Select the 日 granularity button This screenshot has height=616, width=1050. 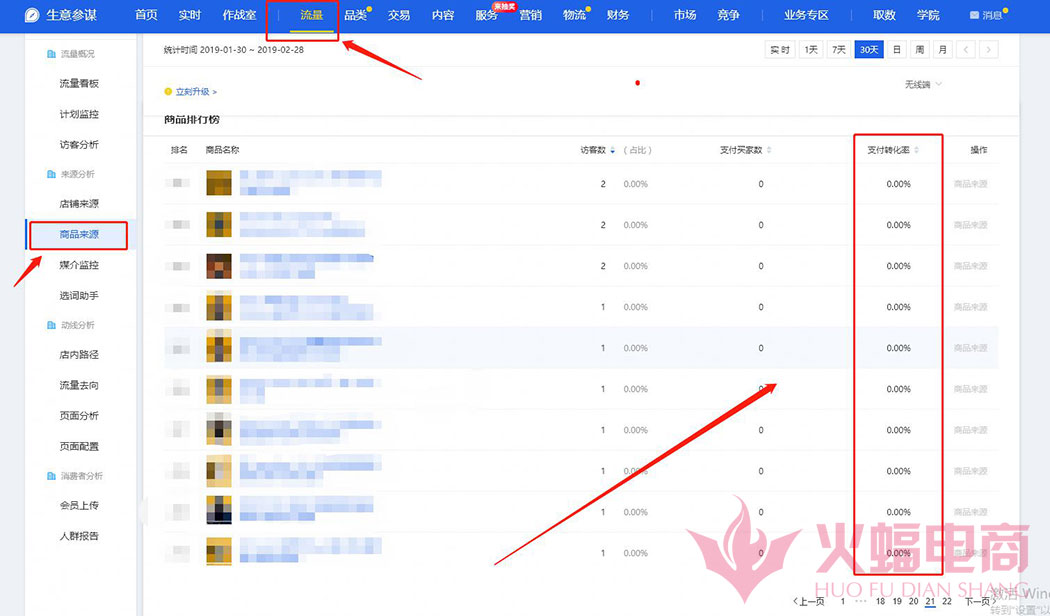point(897,50)
